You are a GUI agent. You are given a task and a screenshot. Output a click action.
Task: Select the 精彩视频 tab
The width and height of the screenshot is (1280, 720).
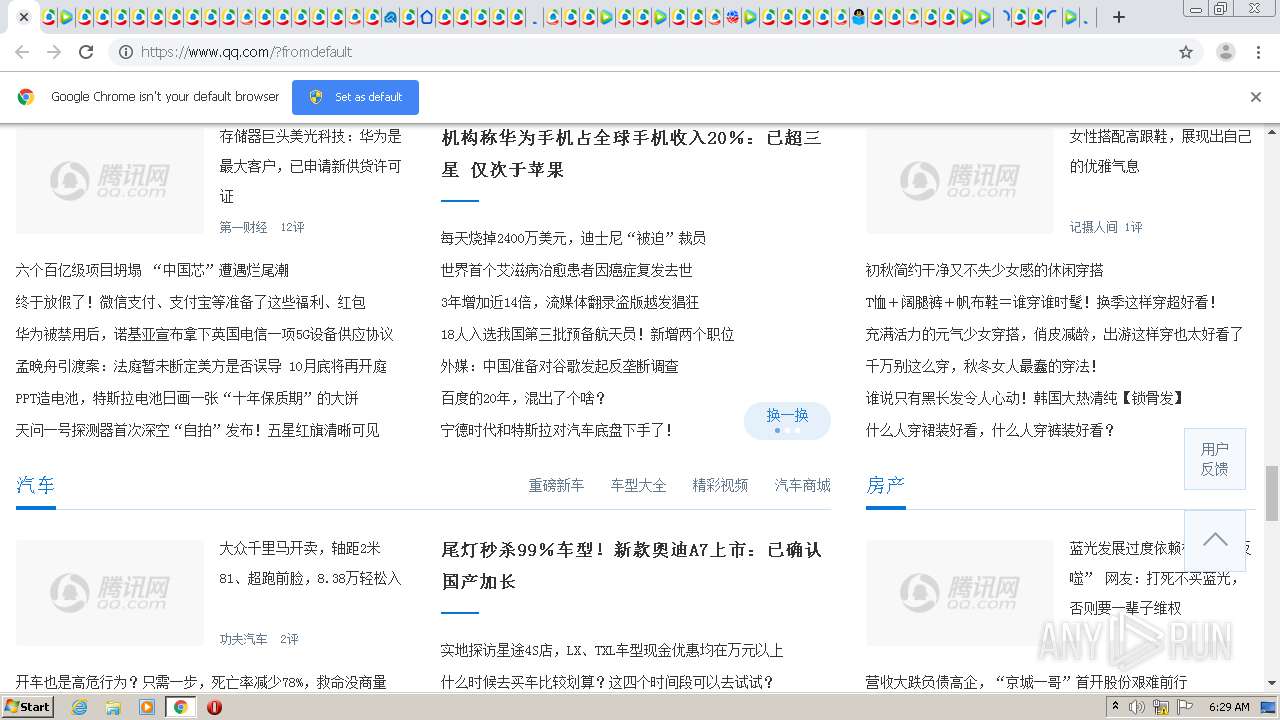[720, 485]
